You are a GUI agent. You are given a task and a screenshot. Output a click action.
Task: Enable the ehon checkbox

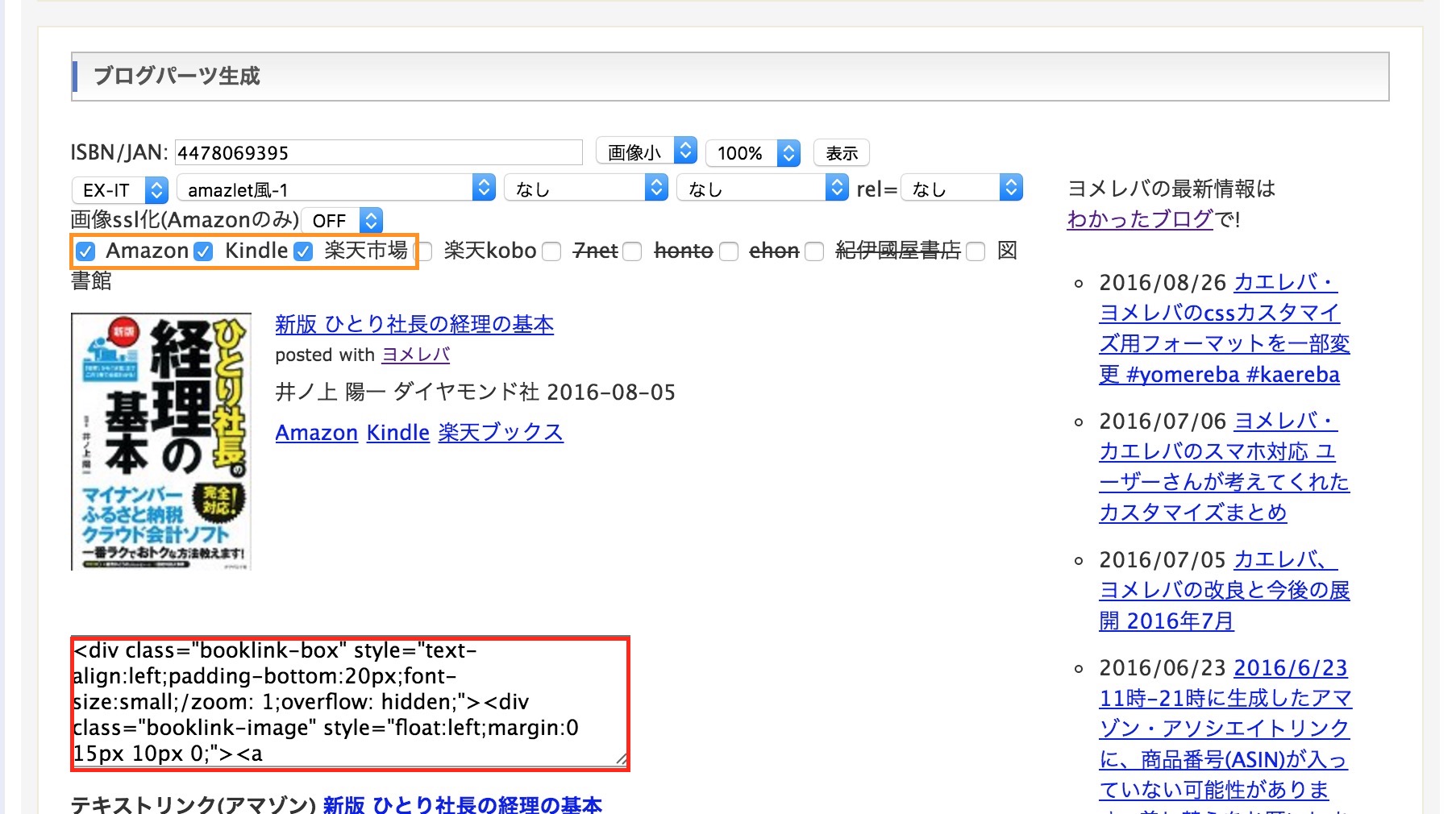pyautogui.click(x=729, y=251)
